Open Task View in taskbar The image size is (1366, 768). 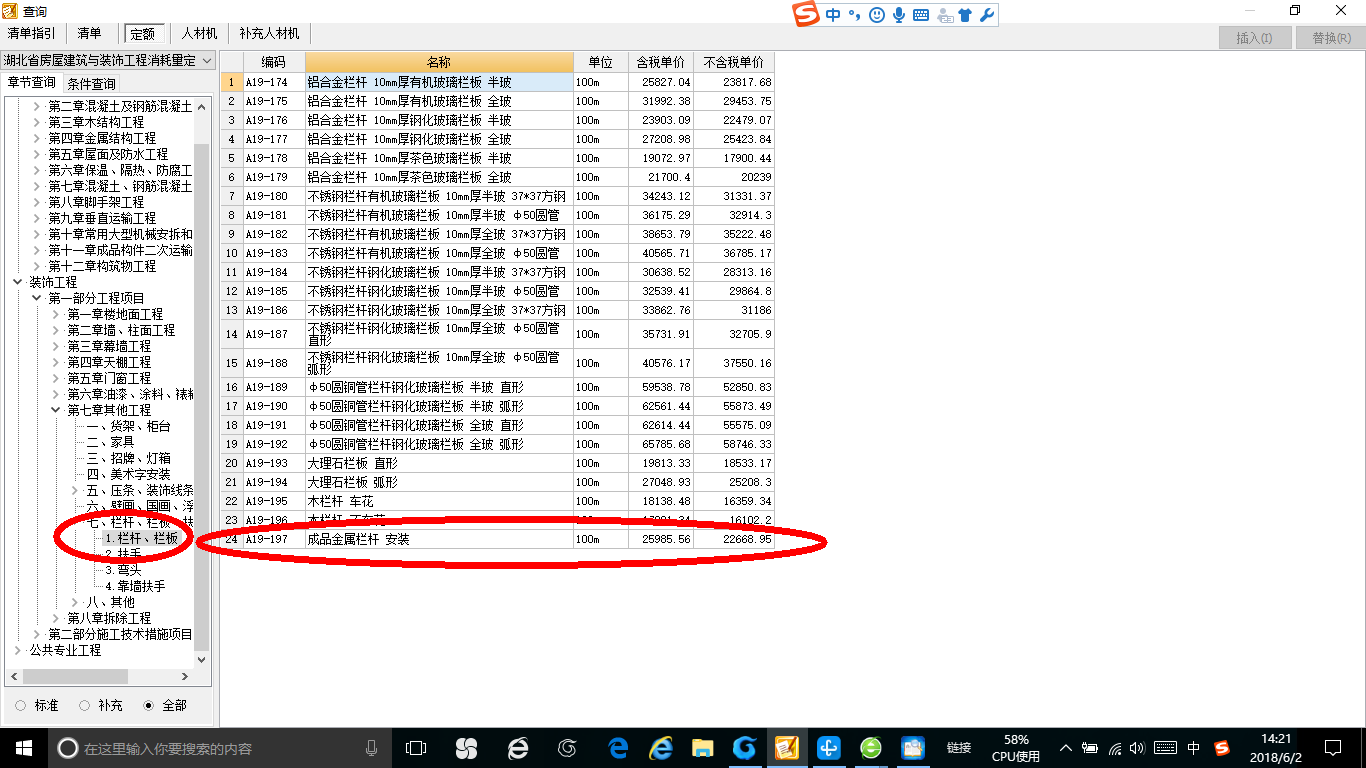pos(415,748)
